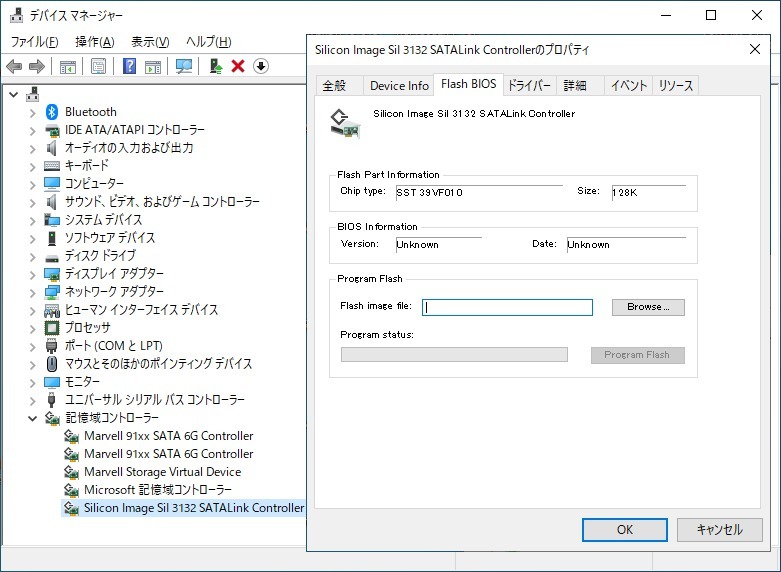781x572 pixels.
Task: Click the disable device down-arrow icon
Action: pos(261,66)
